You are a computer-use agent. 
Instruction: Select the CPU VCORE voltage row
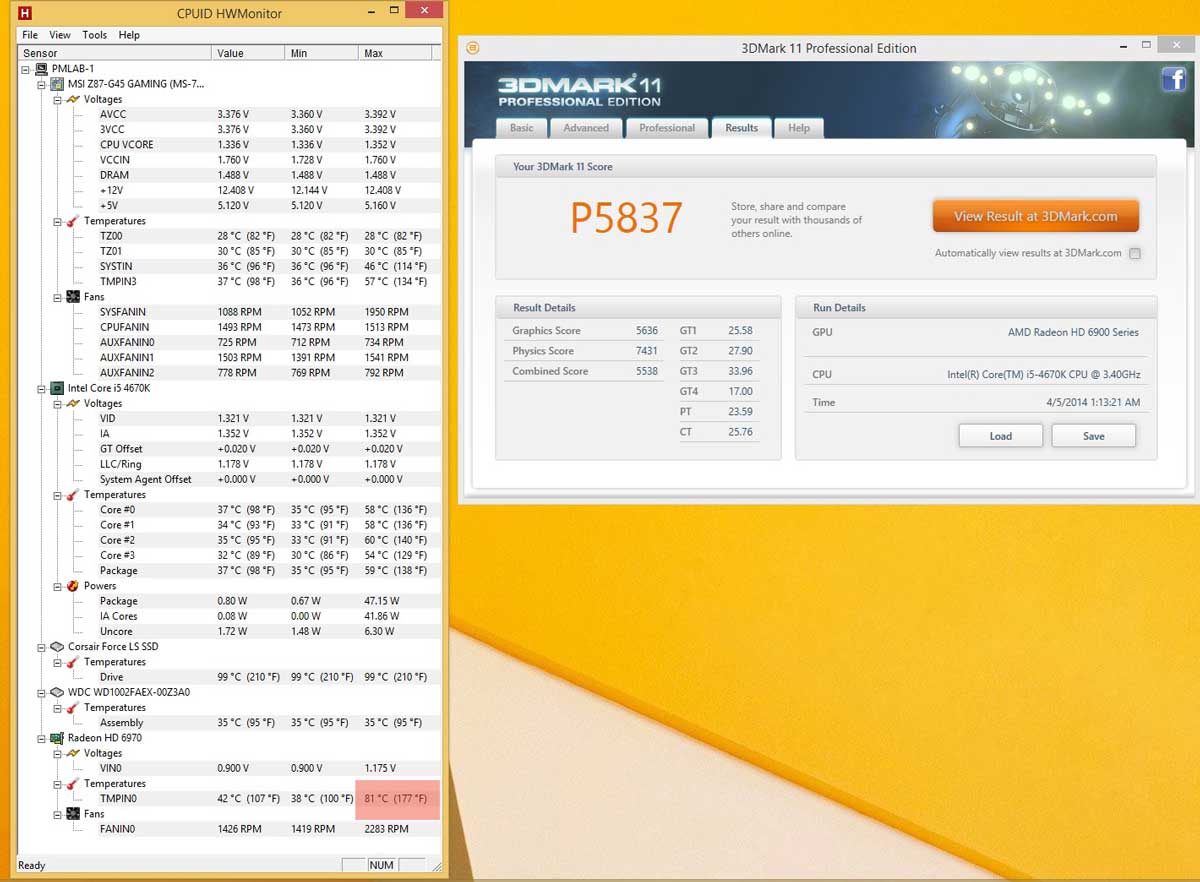230,145
